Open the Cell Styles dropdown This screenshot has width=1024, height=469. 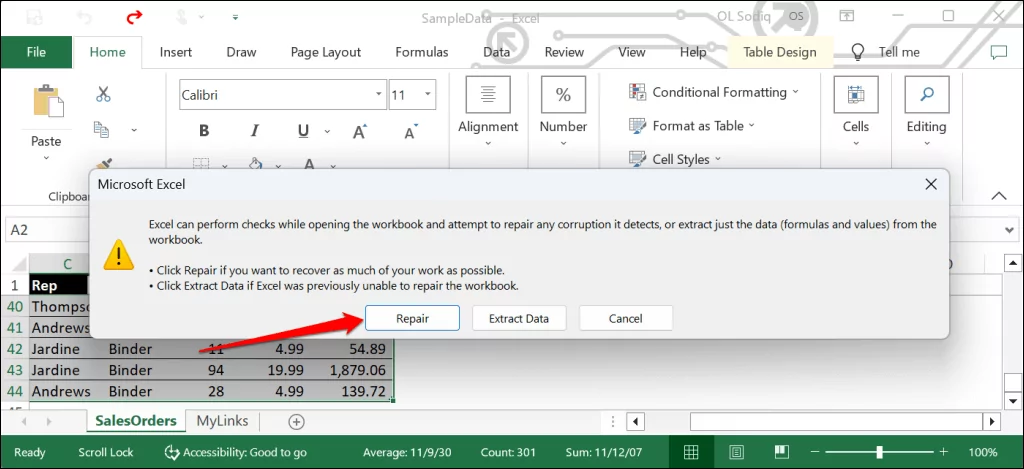(x=675, y=159)
